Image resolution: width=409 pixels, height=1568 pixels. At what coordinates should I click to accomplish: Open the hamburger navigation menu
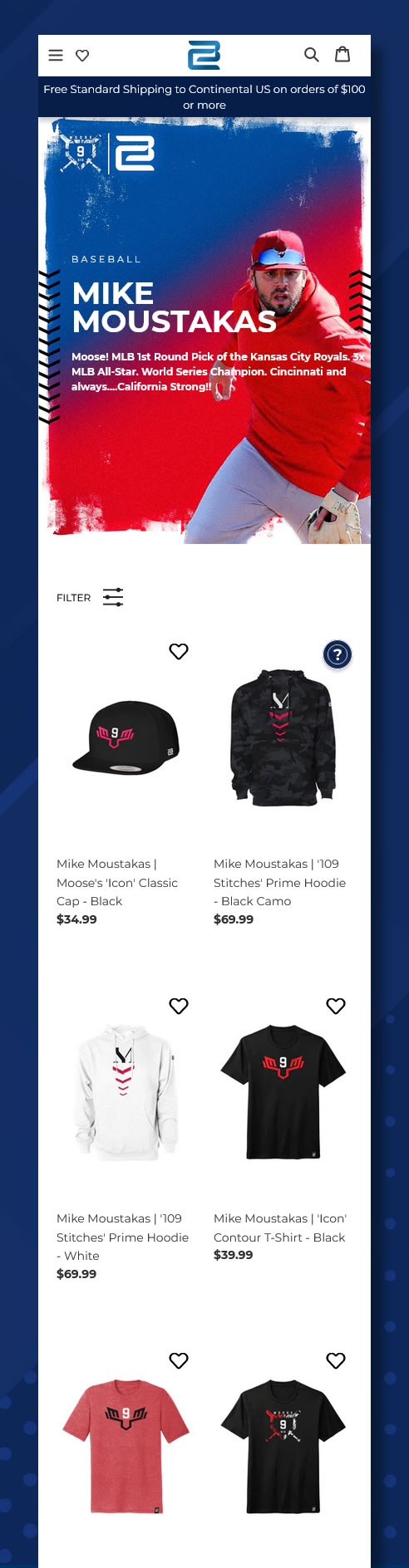point(56,56)
